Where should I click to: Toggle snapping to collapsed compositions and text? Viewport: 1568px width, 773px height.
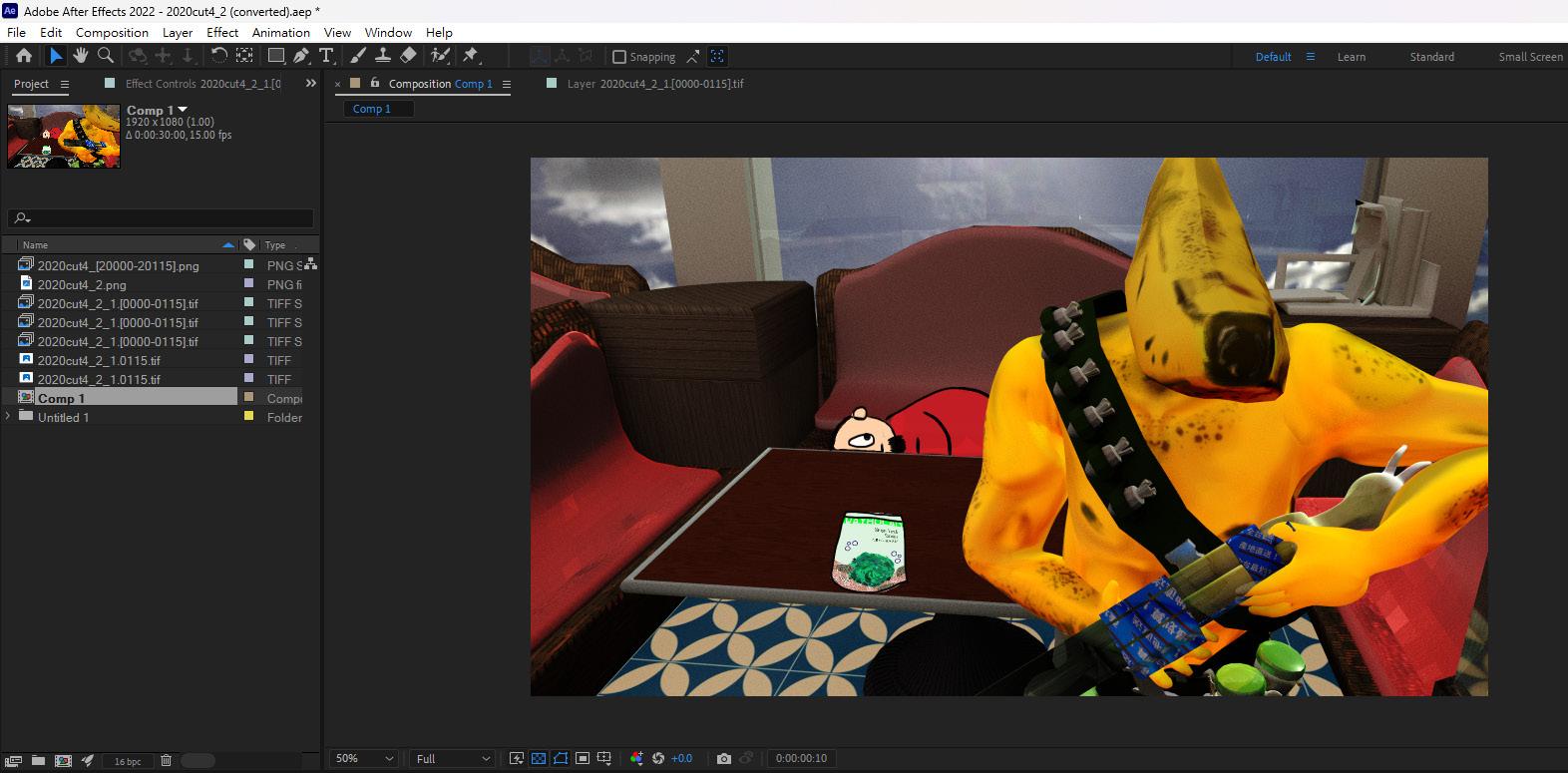[x=717, y=57]
